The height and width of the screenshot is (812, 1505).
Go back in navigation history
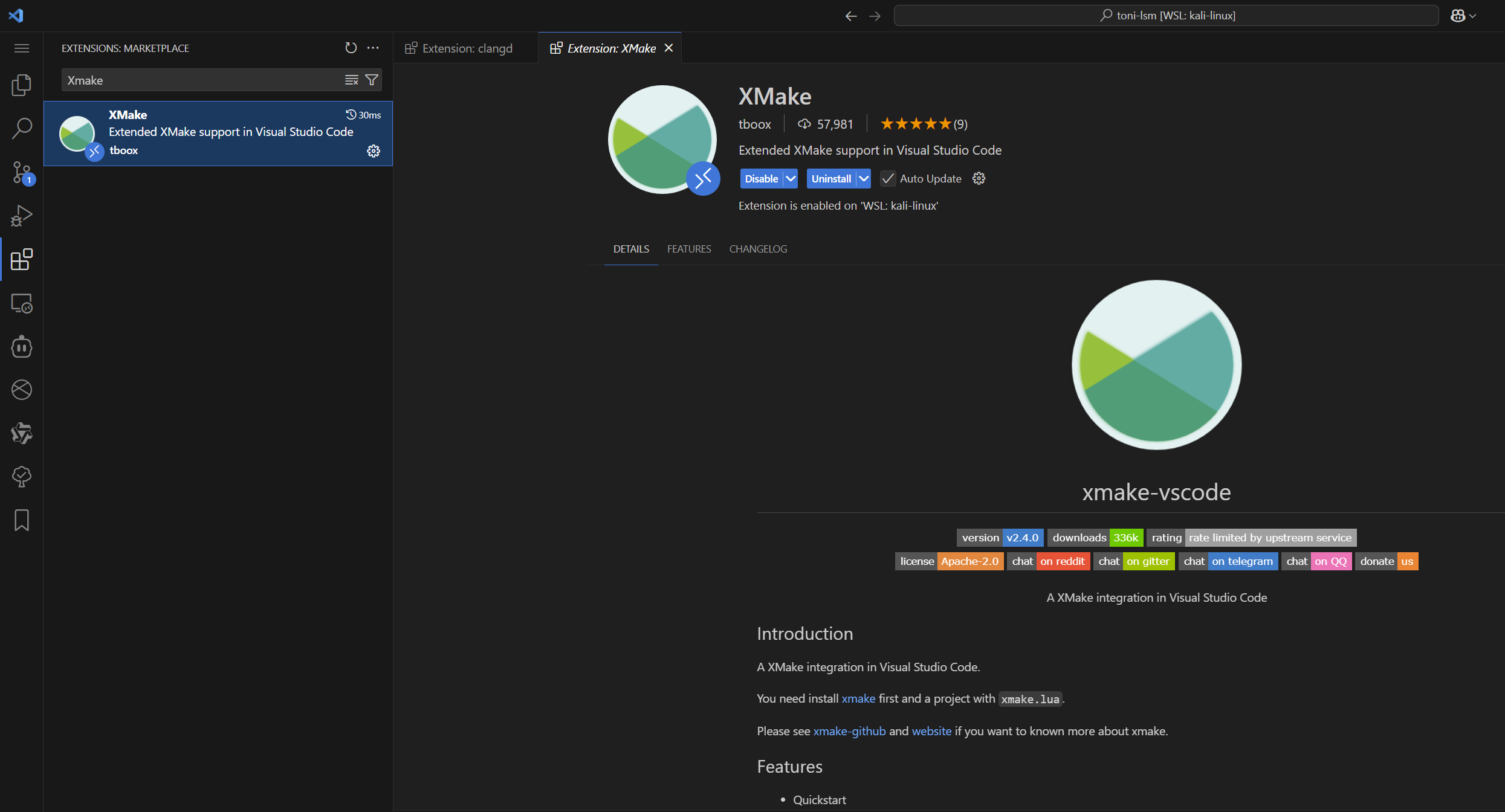point(850,16)
